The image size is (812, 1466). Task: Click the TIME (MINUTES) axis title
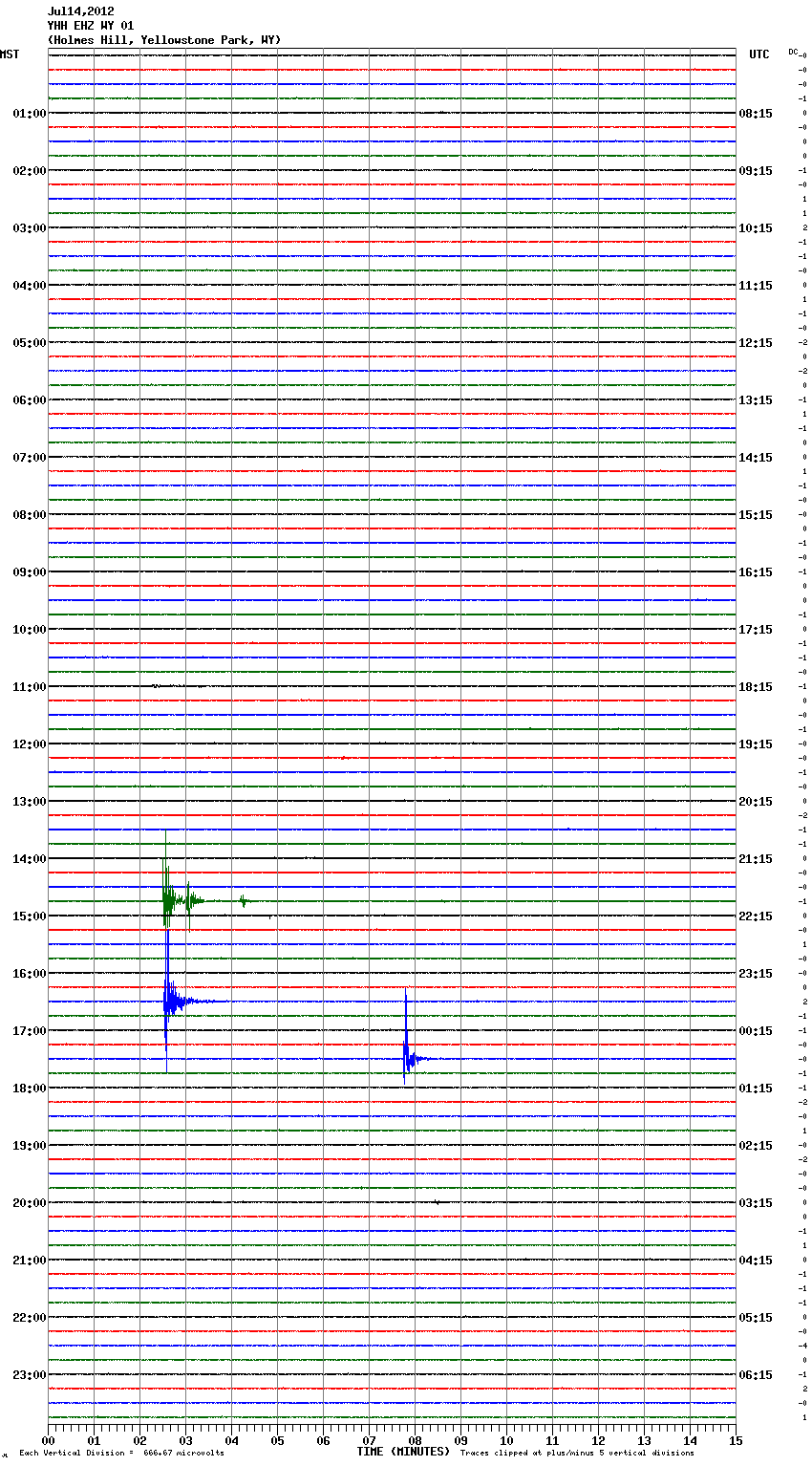pos(403,1452)
